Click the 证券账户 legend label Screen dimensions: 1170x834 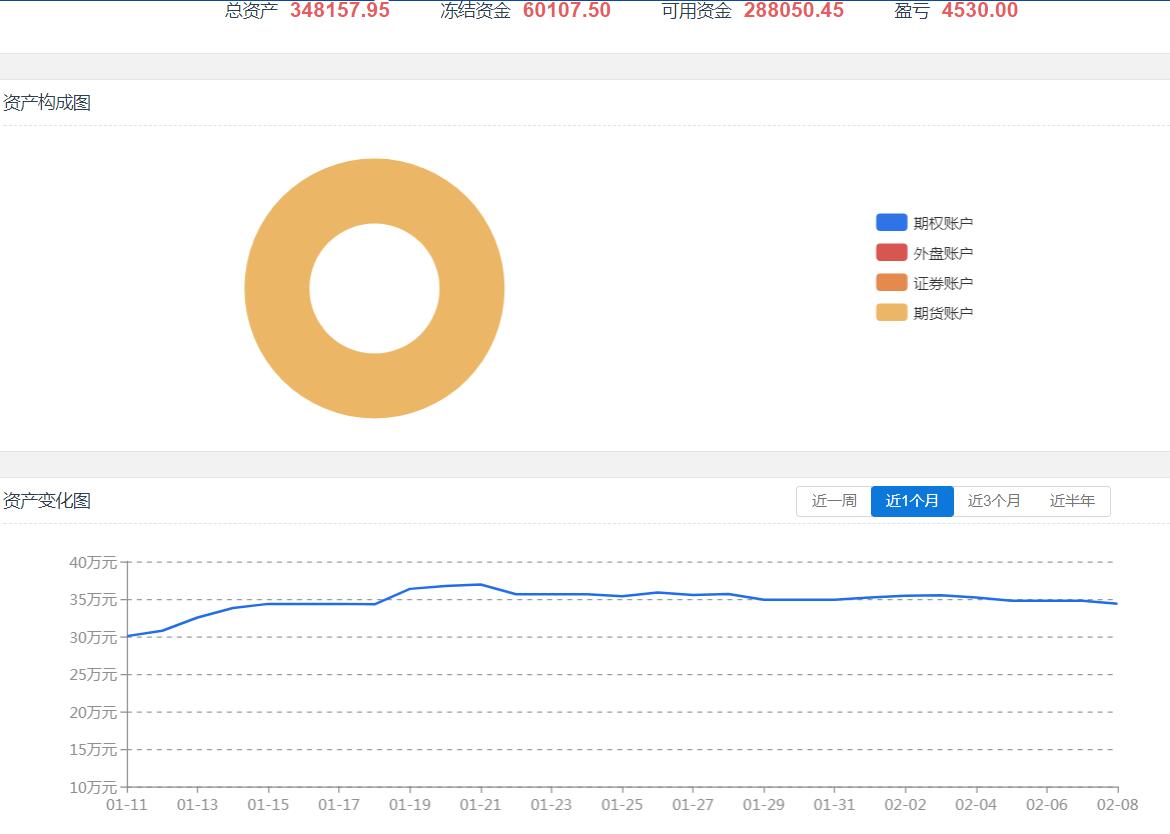[x=943, y=283]
